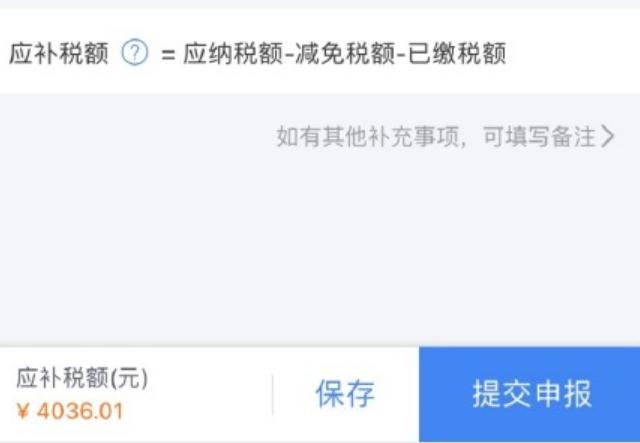640x443 pixels.
Task: Tap the question mark tooltip icon
Action: coord(135,52)
